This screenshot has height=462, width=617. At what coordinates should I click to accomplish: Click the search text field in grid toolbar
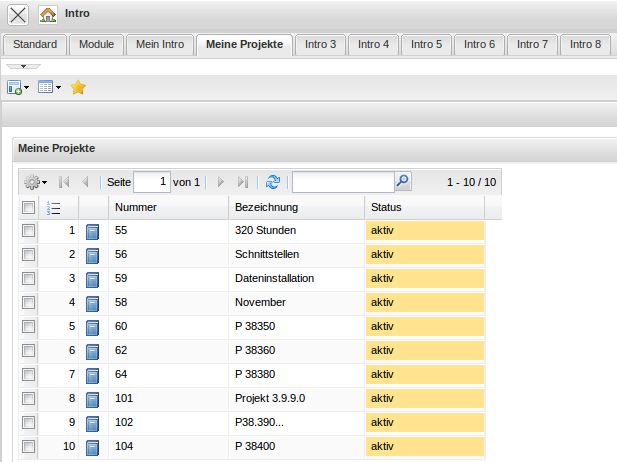(x=342, y=182)
